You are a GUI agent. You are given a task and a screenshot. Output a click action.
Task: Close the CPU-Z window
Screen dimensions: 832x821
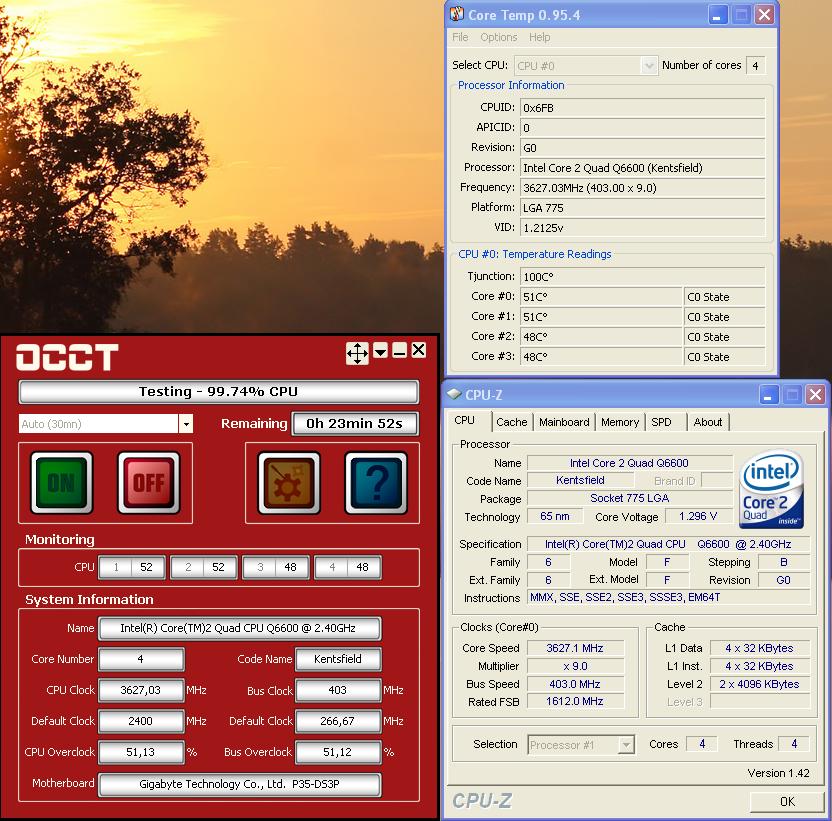[815, 395]
